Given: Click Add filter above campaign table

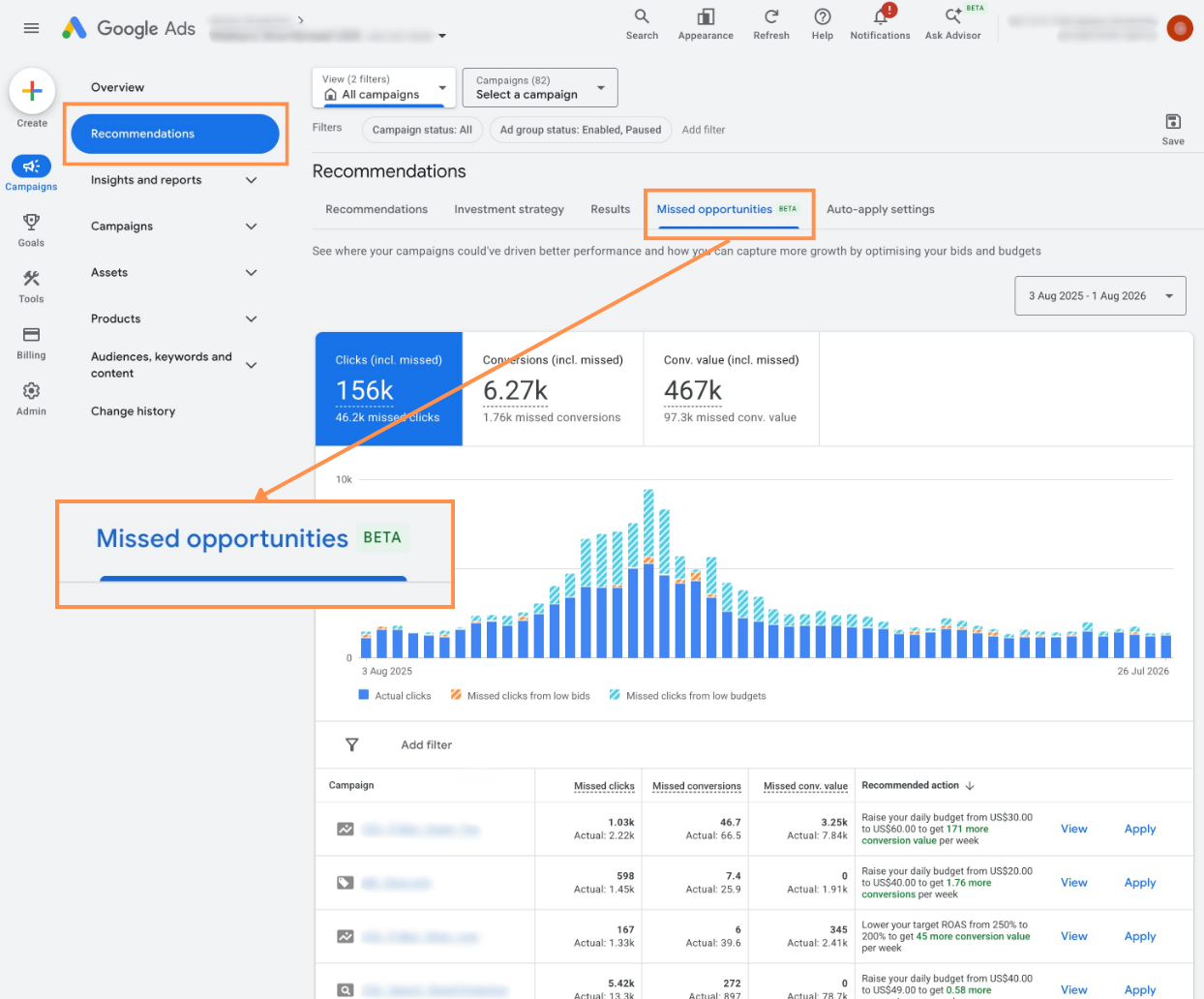Looking at the screenshot, I should pos(427,745).
